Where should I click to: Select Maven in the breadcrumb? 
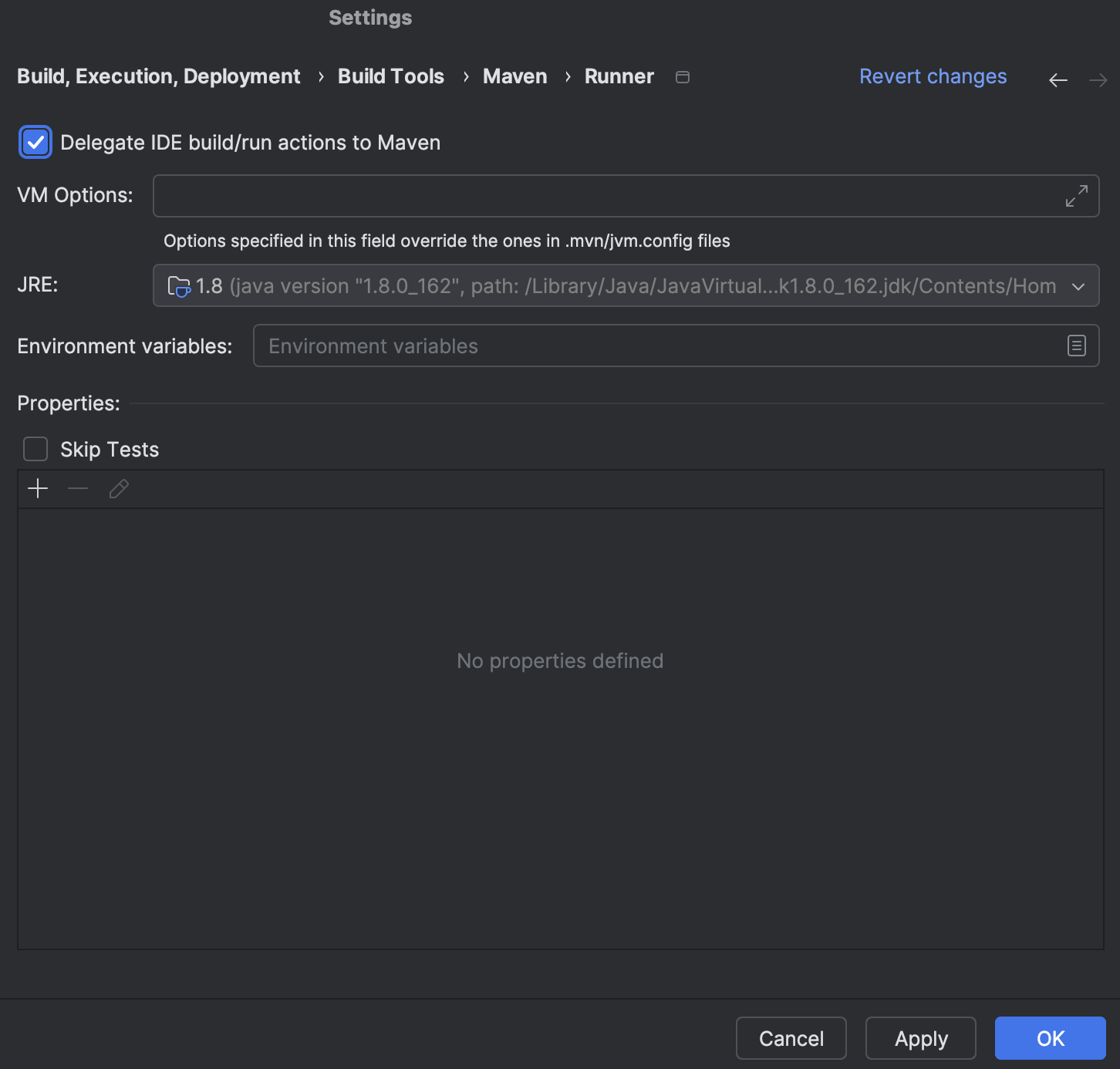coord(514,76)
